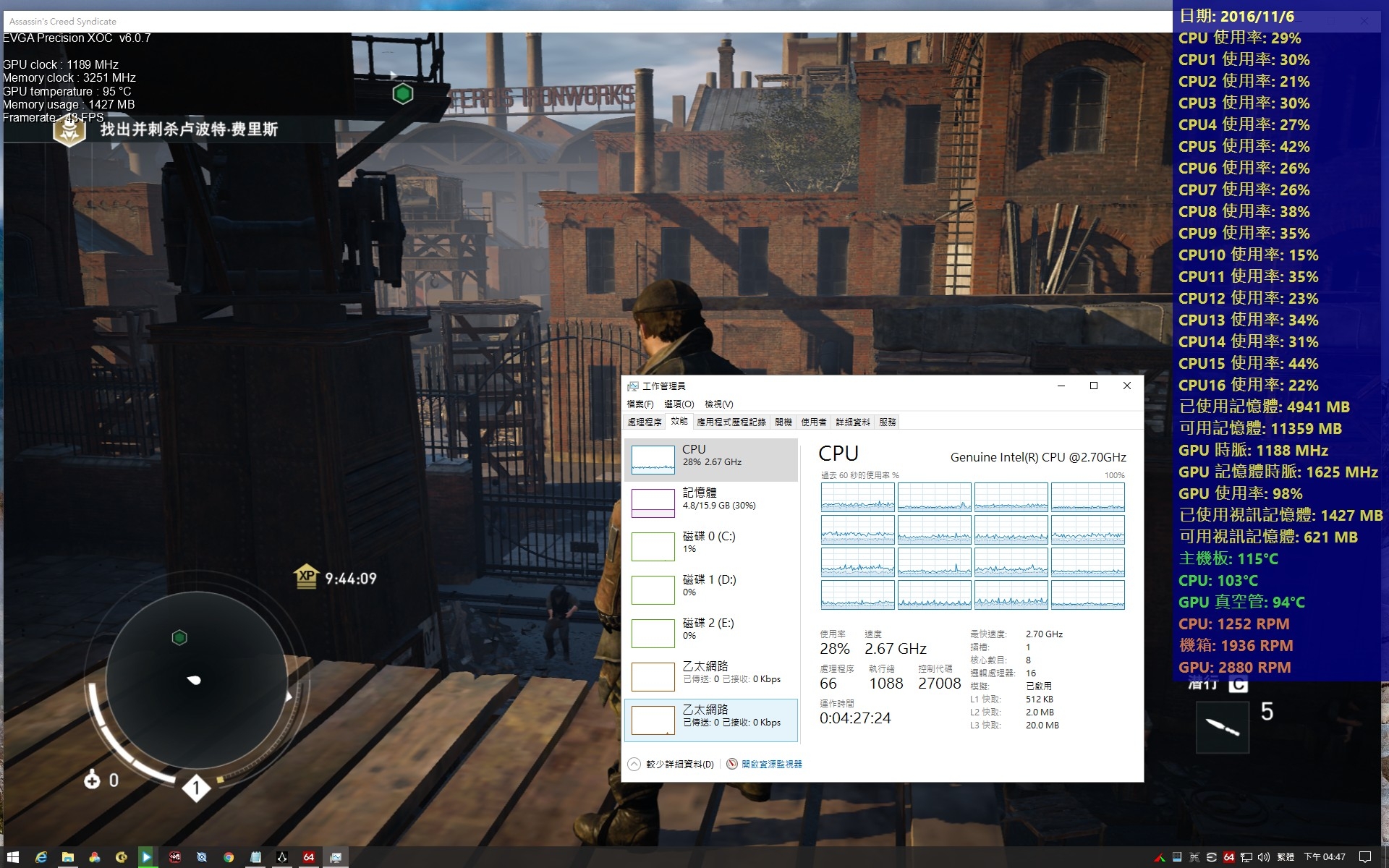Select Task Manager taskbar button
Screen dimensions: 1389x868
click(336, 857)
